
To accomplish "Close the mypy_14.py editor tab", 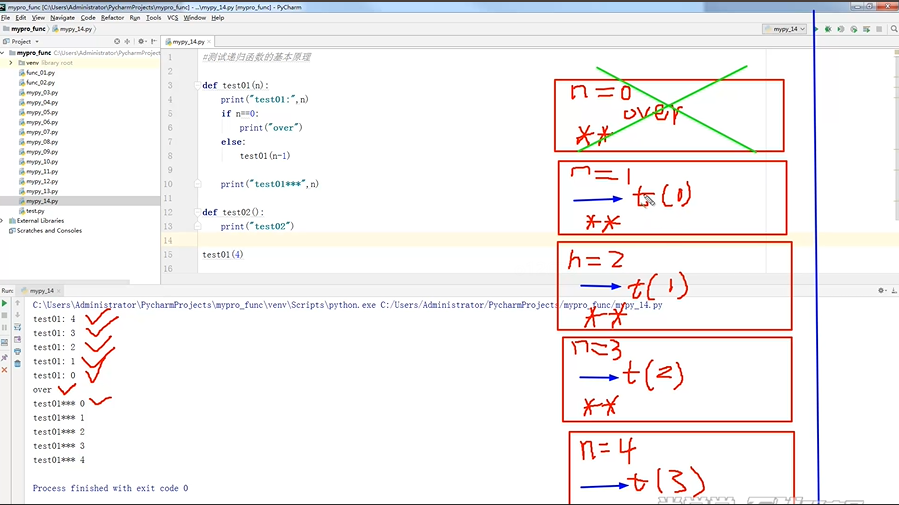I will click(x=209, y=42).
